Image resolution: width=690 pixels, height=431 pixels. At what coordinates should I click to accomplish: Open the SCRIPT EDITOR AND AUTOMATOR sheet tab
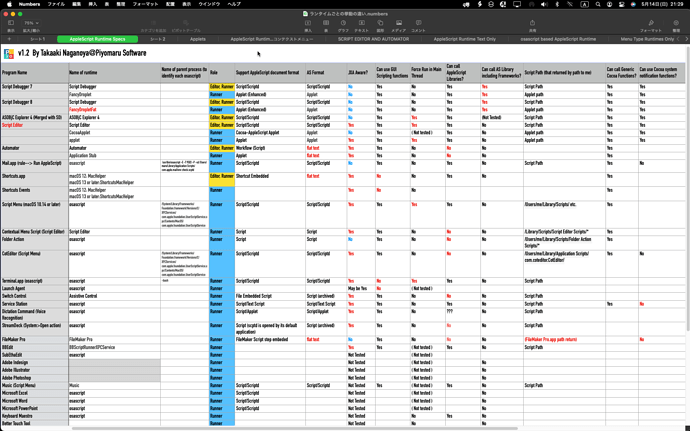pos(373,39)
